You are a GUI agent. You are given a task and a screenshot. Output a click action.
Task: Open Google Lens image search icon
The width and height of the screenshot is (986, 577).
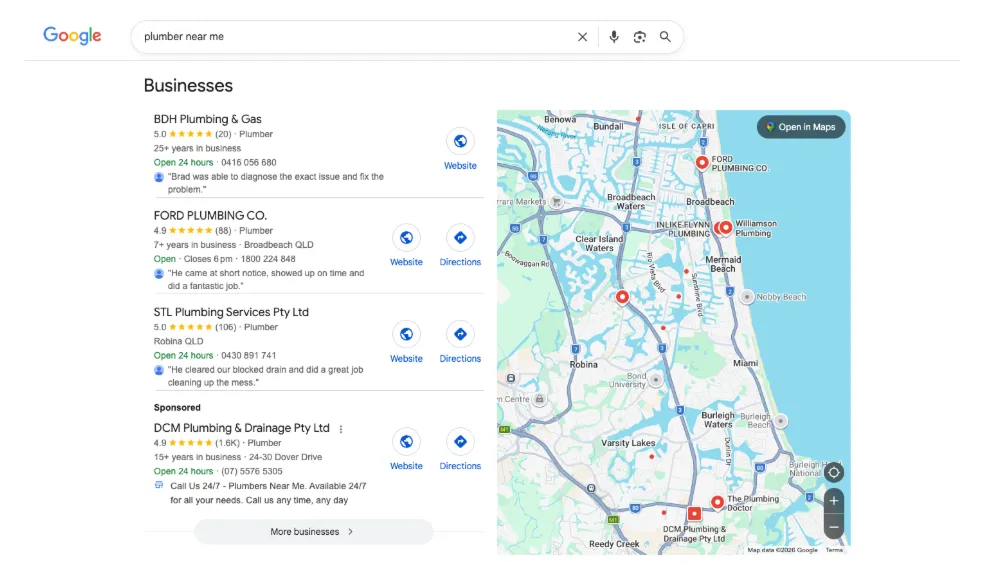[x=640, y=37]
